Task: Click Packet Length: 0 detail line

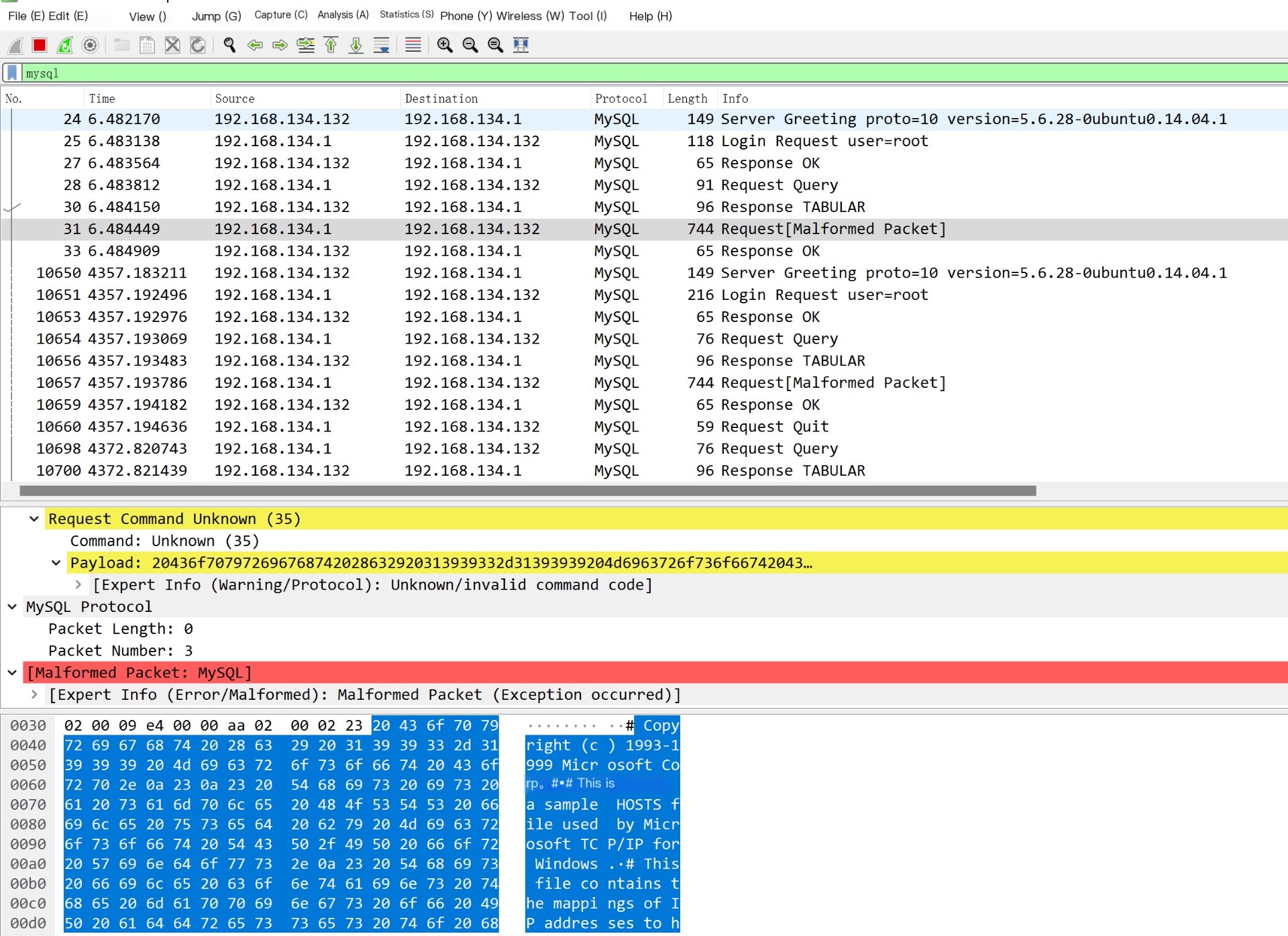Action: pos(121,629)
